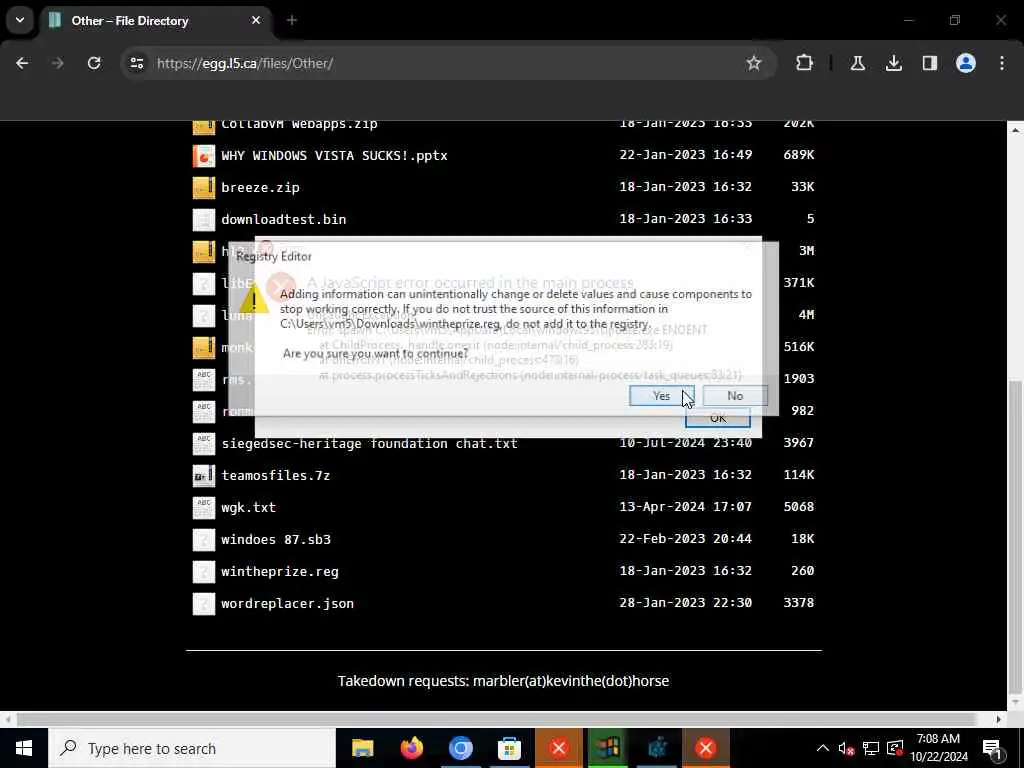Open site information icon in address bar
This screenshot has width=1024, height=768.
point(136,63)
